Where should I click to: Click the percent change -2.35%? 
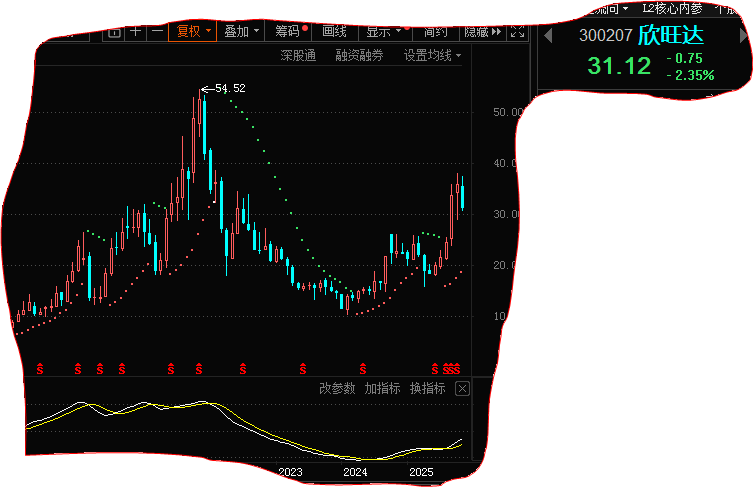(x=690, y=75)
